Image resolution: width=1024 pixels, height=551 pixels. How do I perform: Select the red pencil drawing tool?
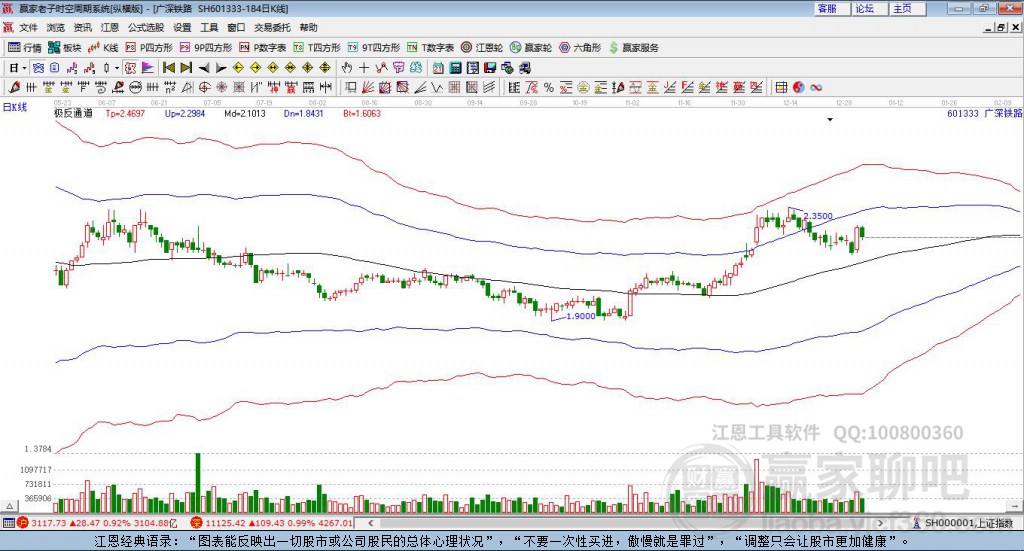pos(14,87)
